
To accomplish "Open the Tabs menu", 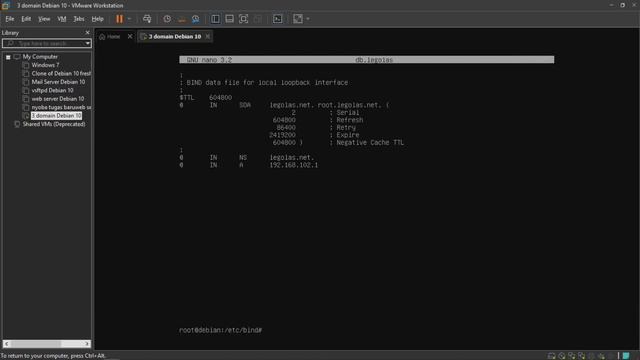I will coord(79,19).
